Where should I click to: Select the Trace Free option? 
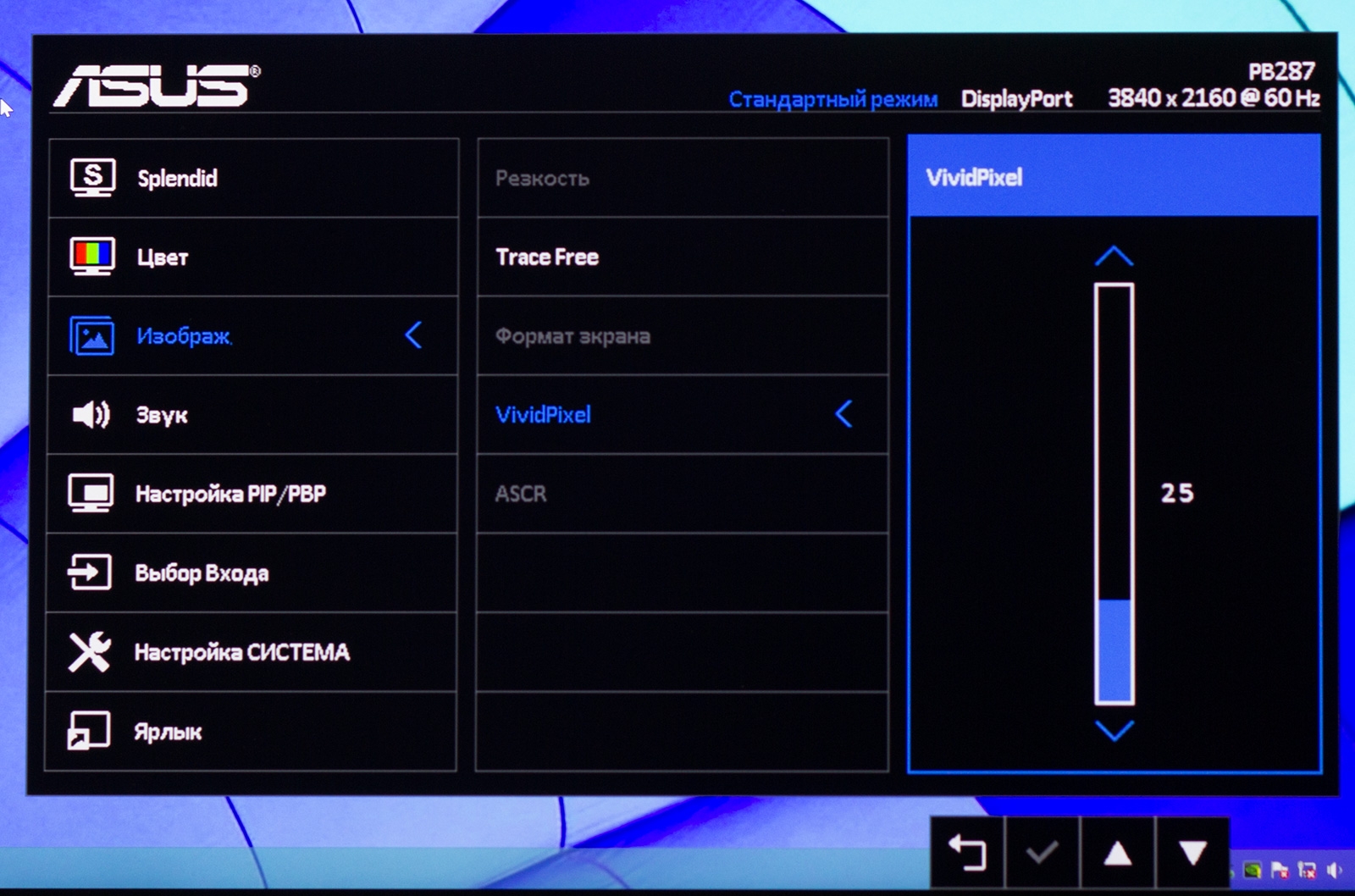[683, 257]
